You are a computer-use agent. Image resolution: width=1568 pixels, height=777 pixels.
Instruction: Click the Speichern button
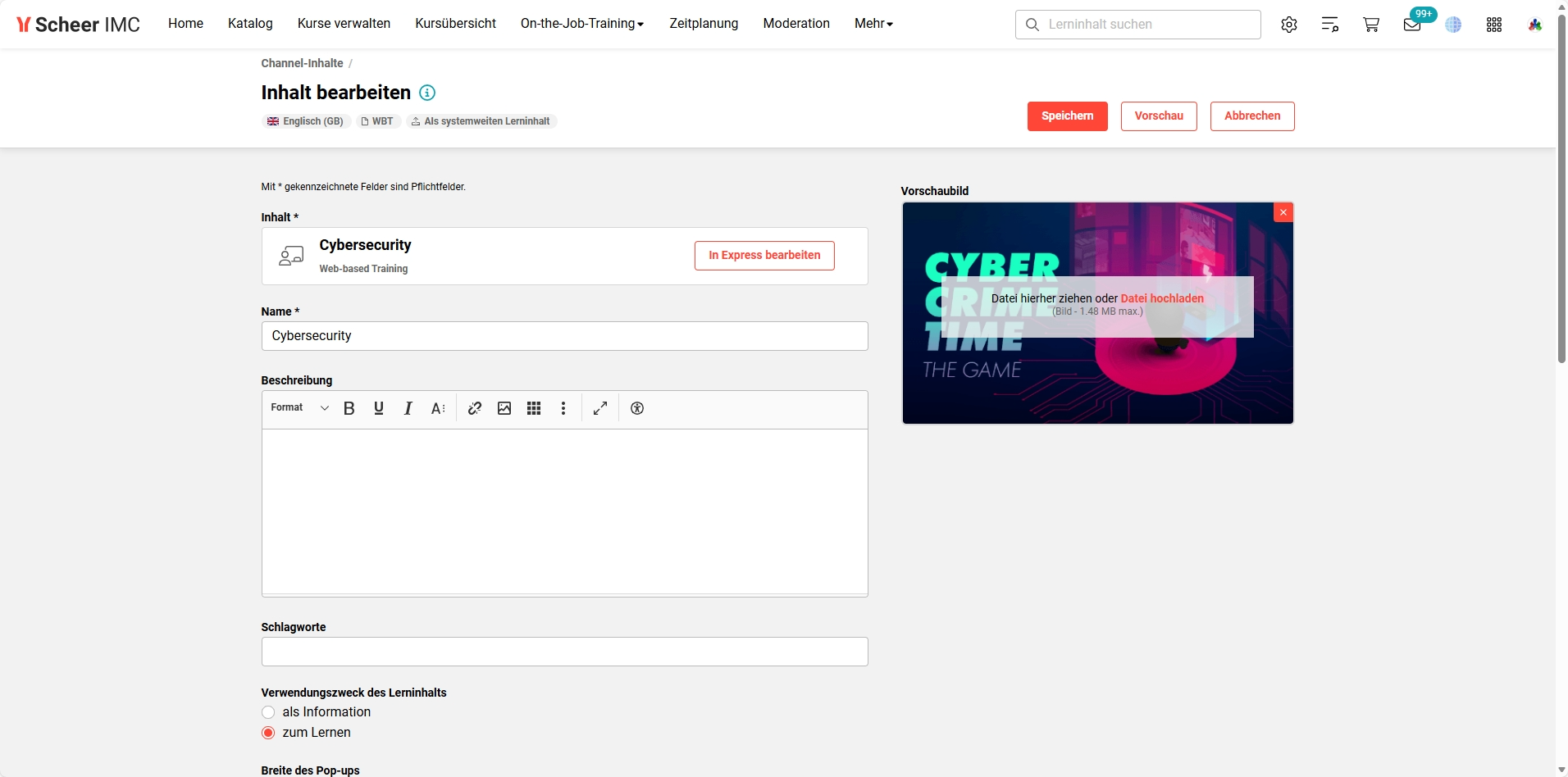coord(1067,116)
